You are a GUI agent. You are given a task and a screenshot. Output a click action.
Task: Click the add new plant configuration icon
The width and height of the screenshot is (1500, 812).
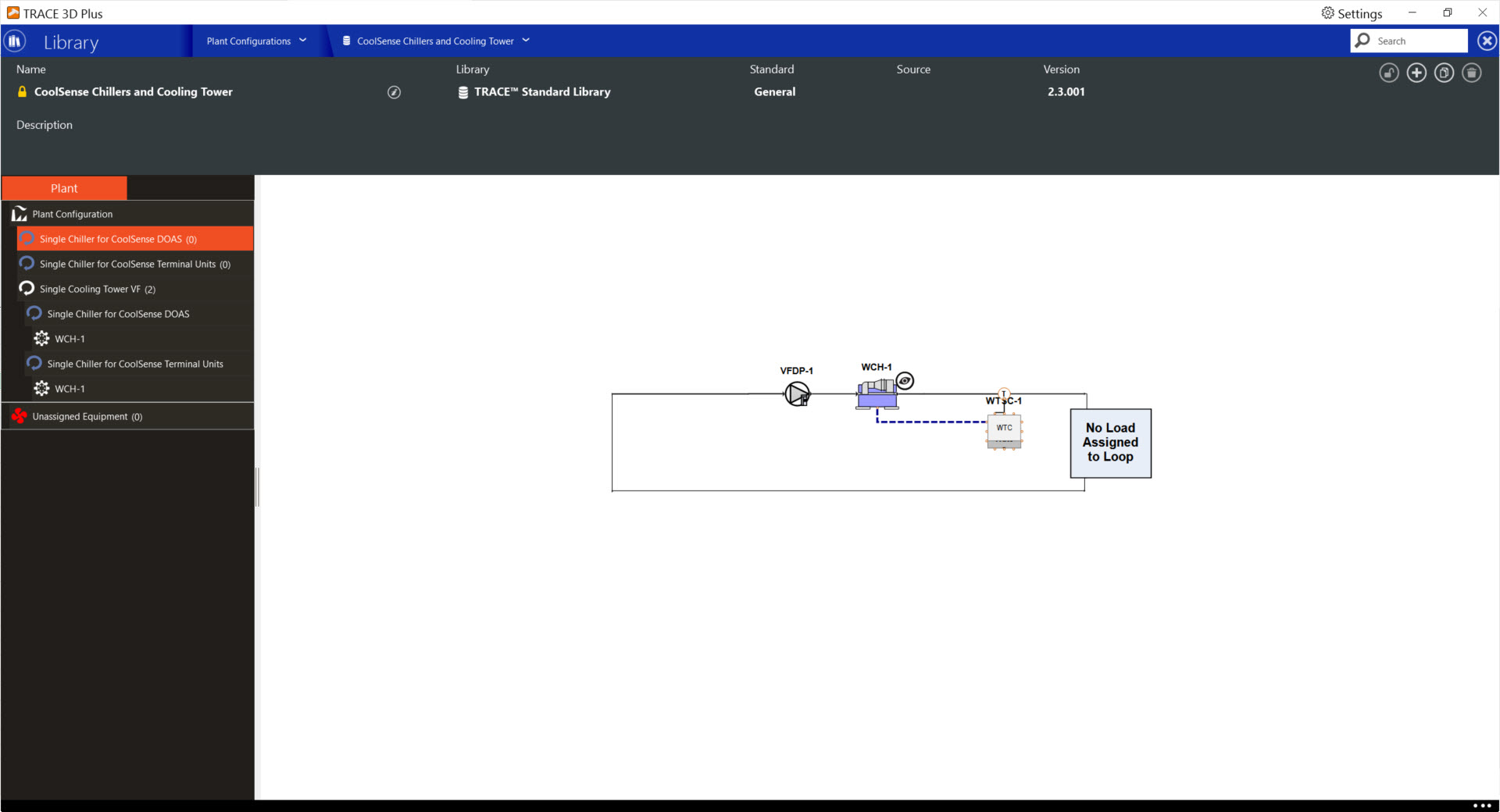coord(1417,73)
